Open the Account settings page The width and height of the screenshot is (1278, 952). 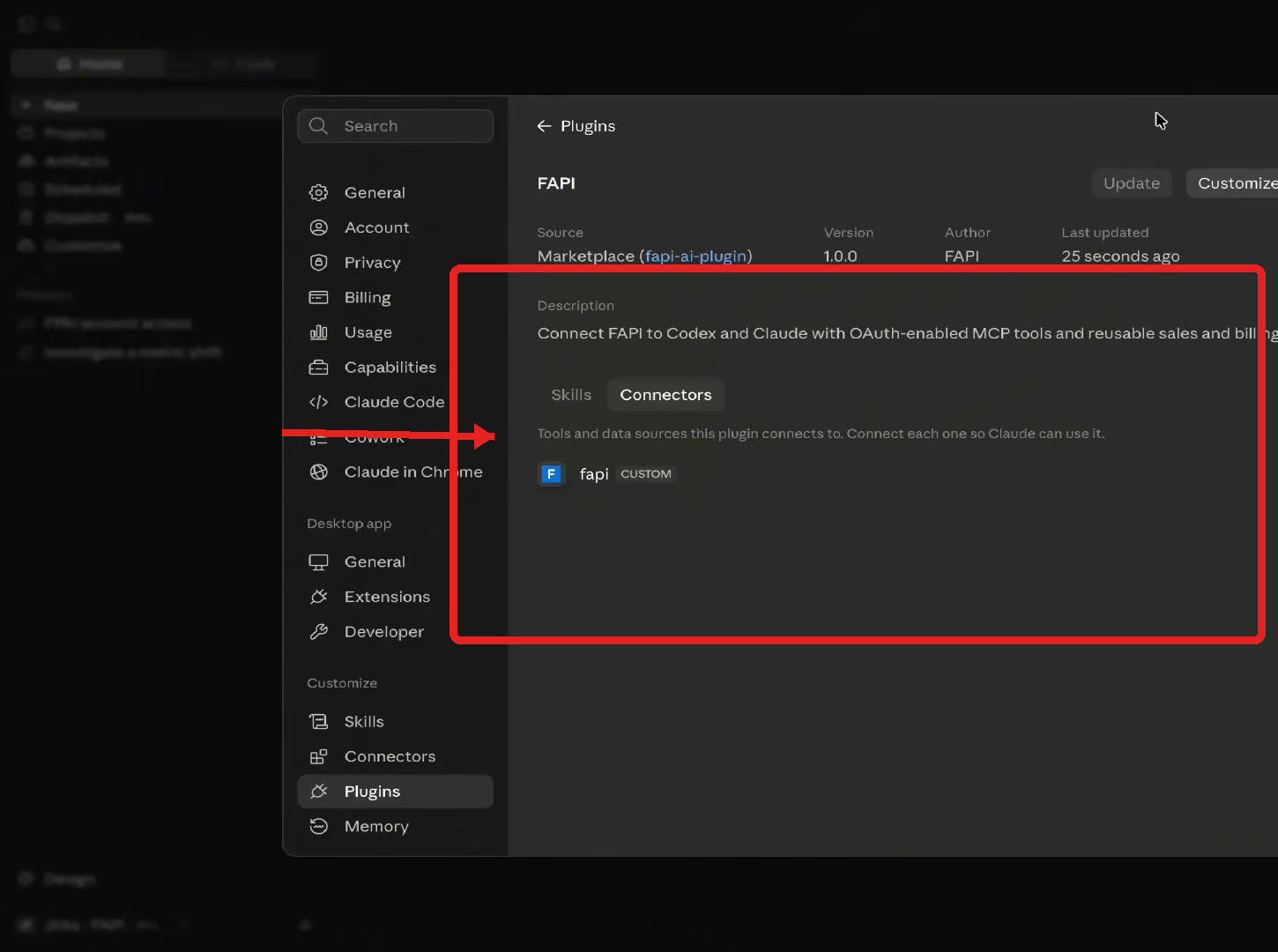pos(395,227)
